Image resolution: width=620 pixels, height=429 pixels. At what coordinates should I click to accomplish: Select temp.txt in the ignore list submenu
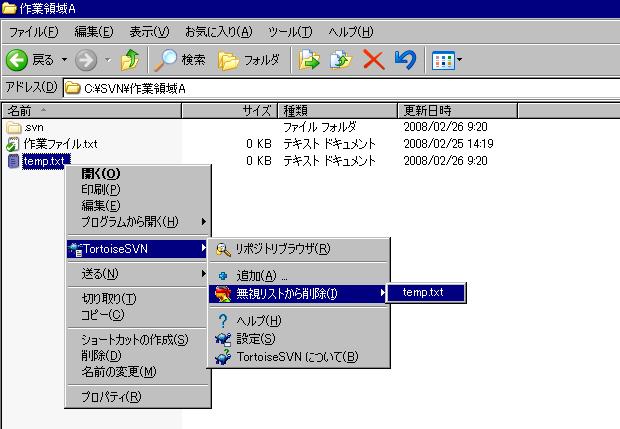(x=426, y=293)
